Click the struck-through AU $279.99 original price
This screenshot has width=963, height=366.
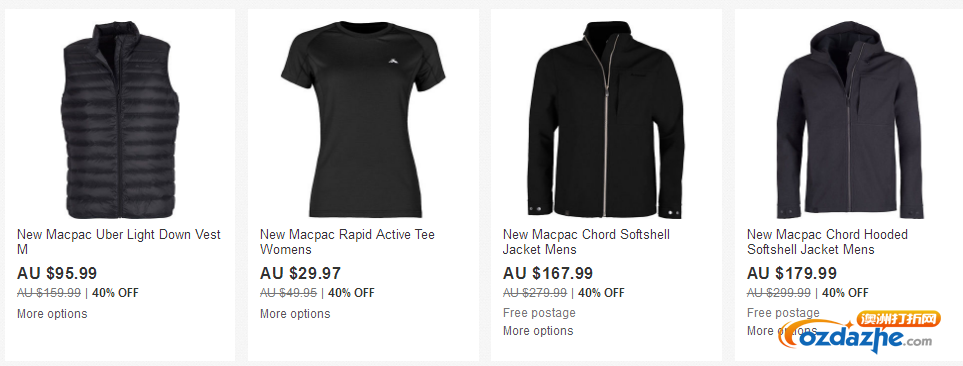pyautogui.click(x=535, y=293)
